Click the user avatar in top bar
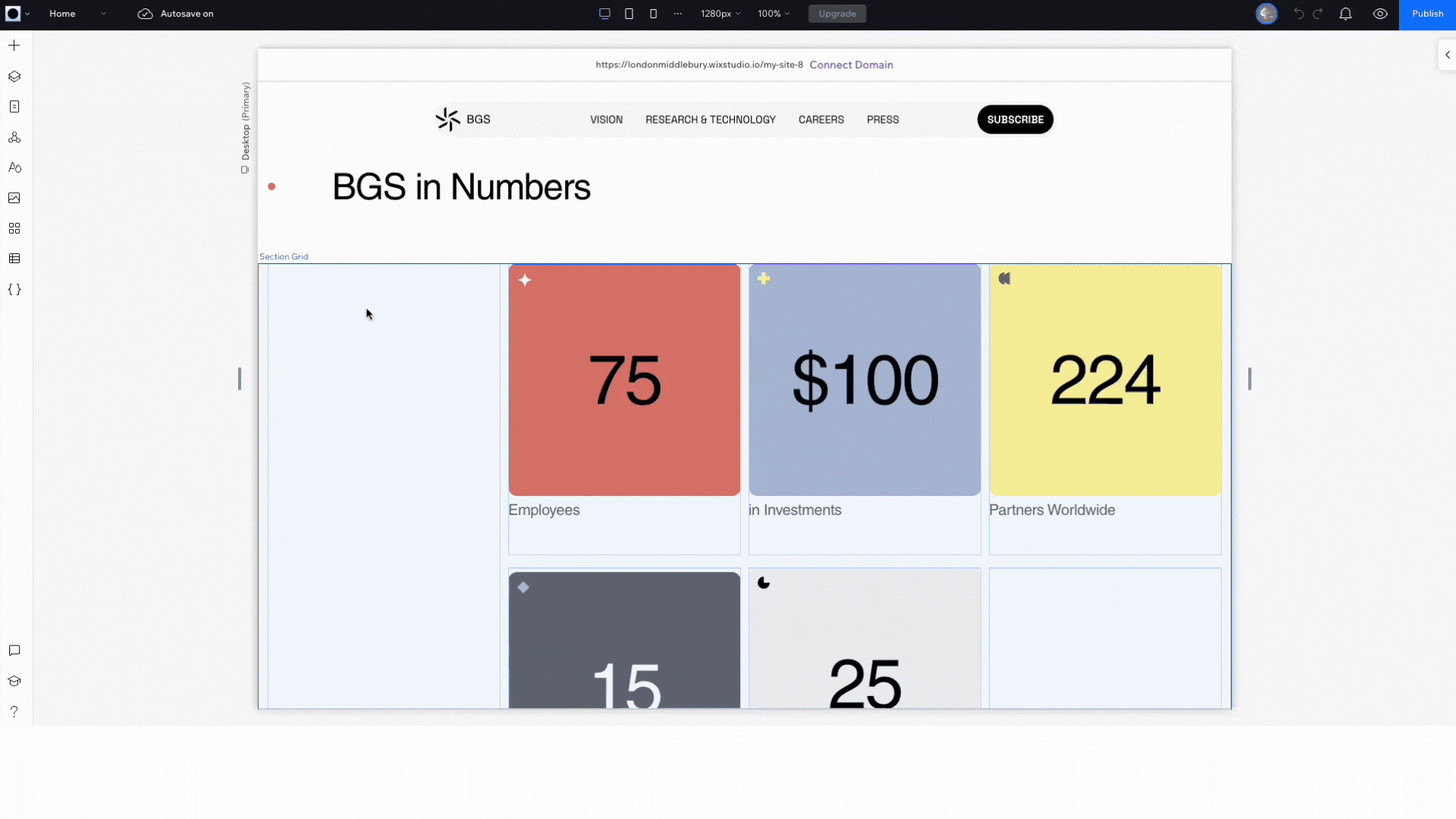1456x819 pixels. (x=1266, y=14)
